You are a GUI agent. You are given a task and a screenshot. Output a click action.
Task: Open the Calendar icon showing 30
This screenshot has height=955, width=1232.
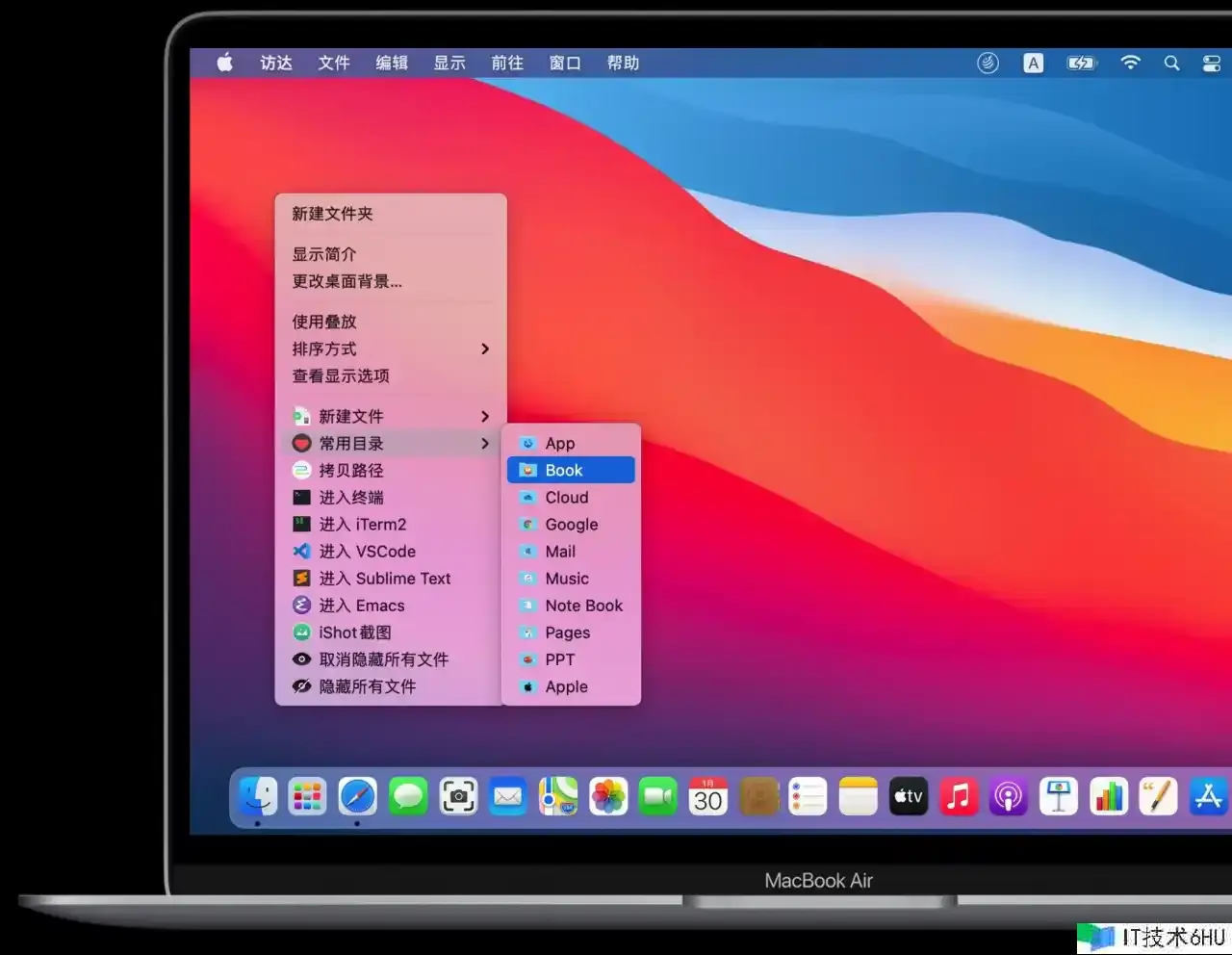(708, 796)
